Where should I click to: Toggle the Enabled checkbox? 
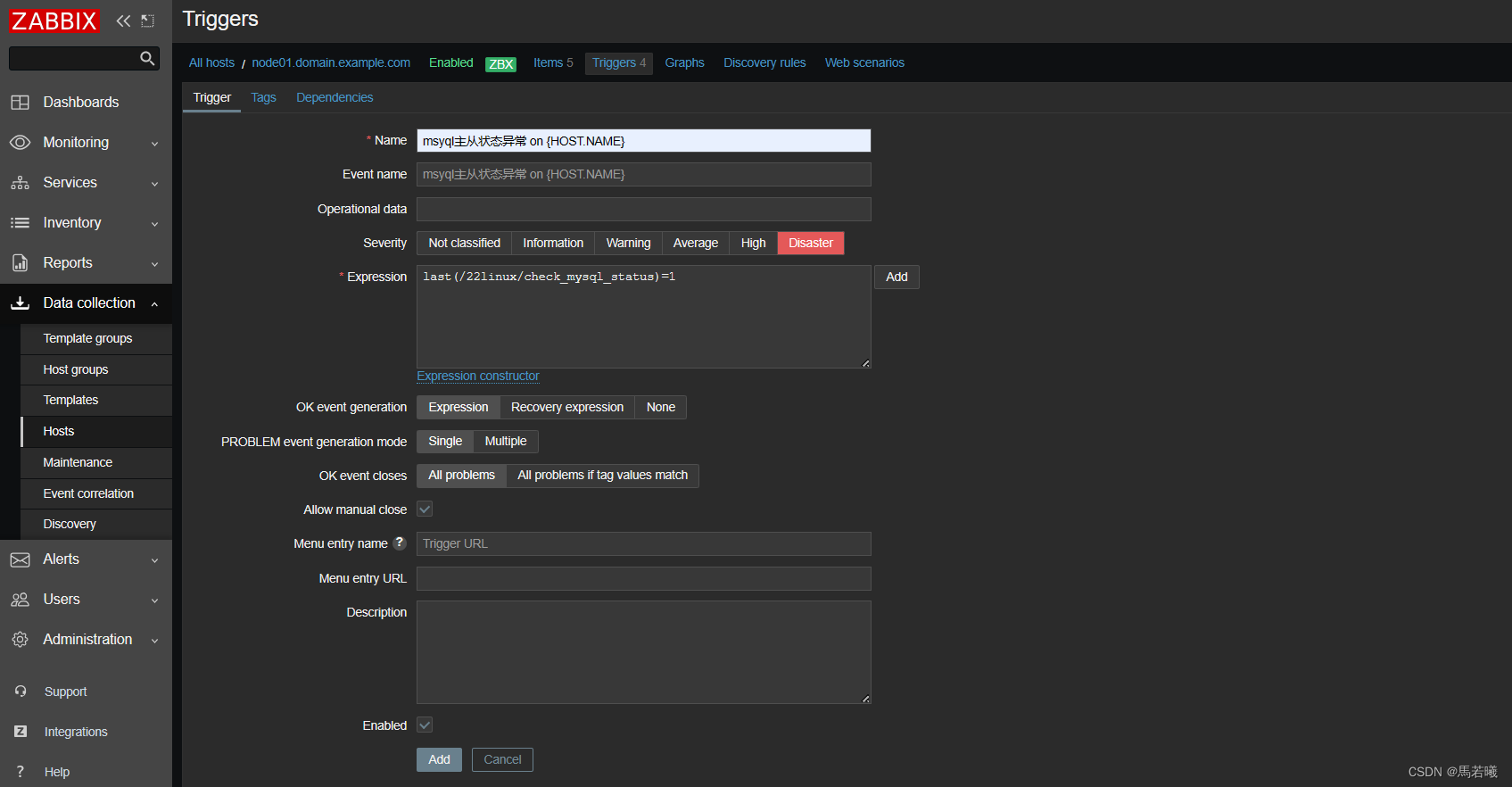tap(425, 725)
